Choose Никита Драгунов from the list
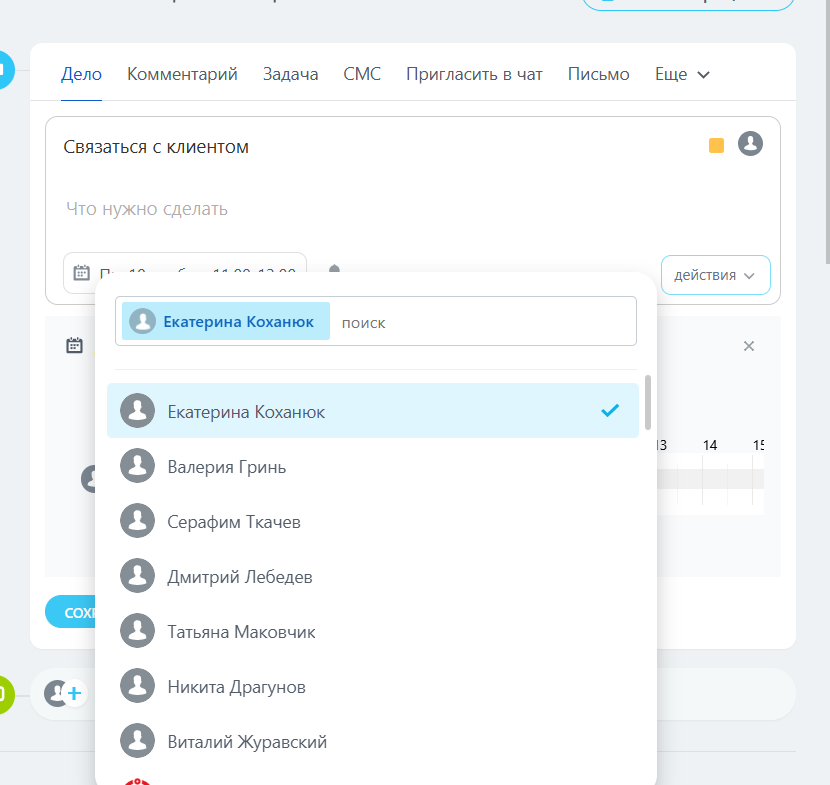This screenshot has width=830, height=785. [x=373, y=687]
